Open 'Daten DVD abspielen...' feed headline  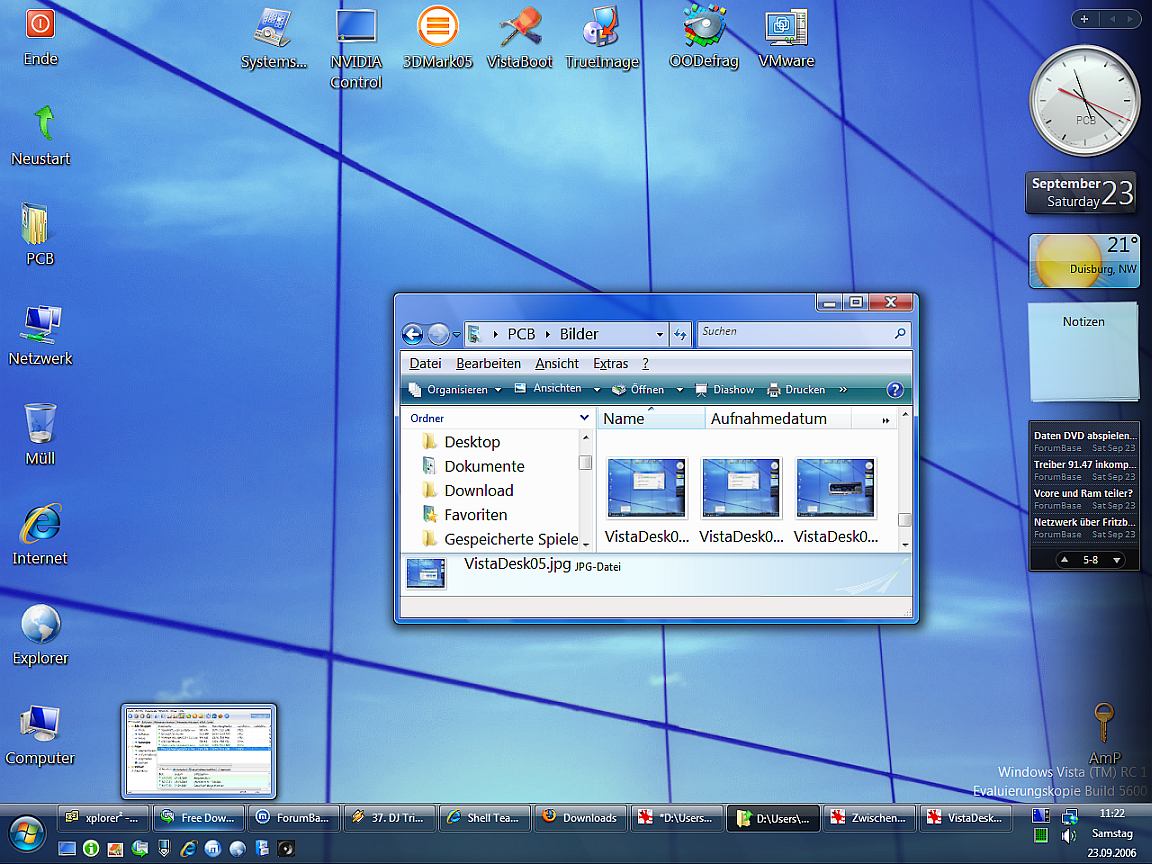click(x=1084, y=436)
